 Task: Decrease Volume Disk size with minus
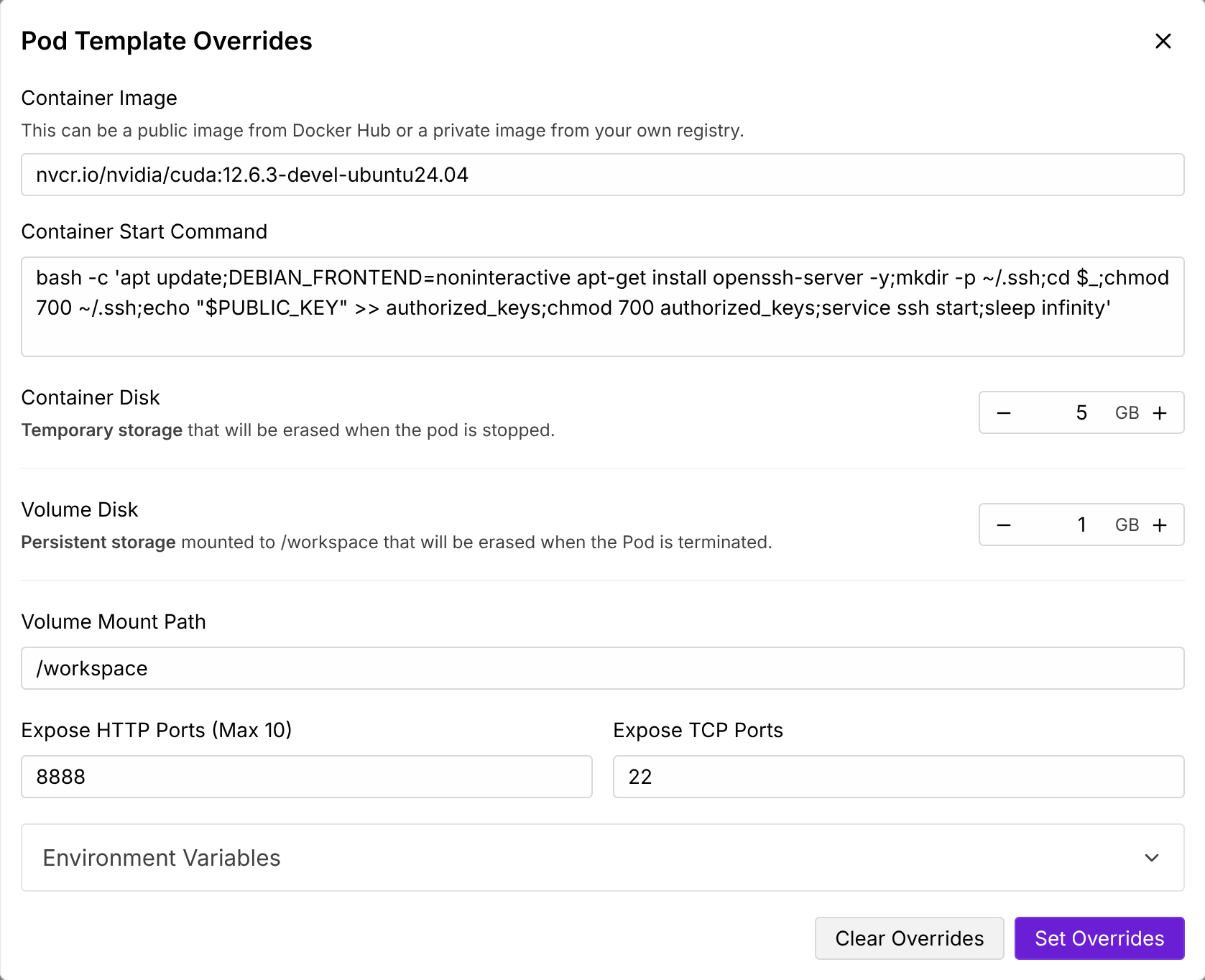pyautogui.click(x=1004, y=525)
